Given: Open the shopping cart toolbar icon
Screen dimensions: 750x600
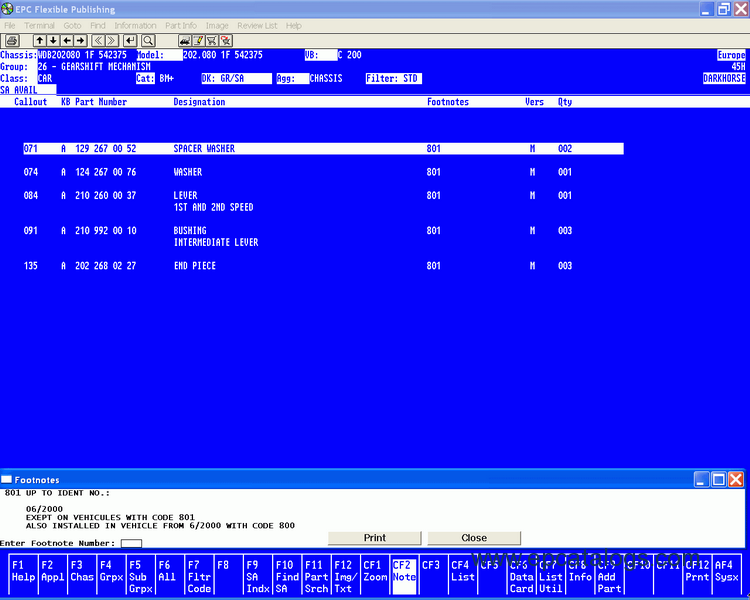Looking at the screenshot, I should (x=211, y=40).
